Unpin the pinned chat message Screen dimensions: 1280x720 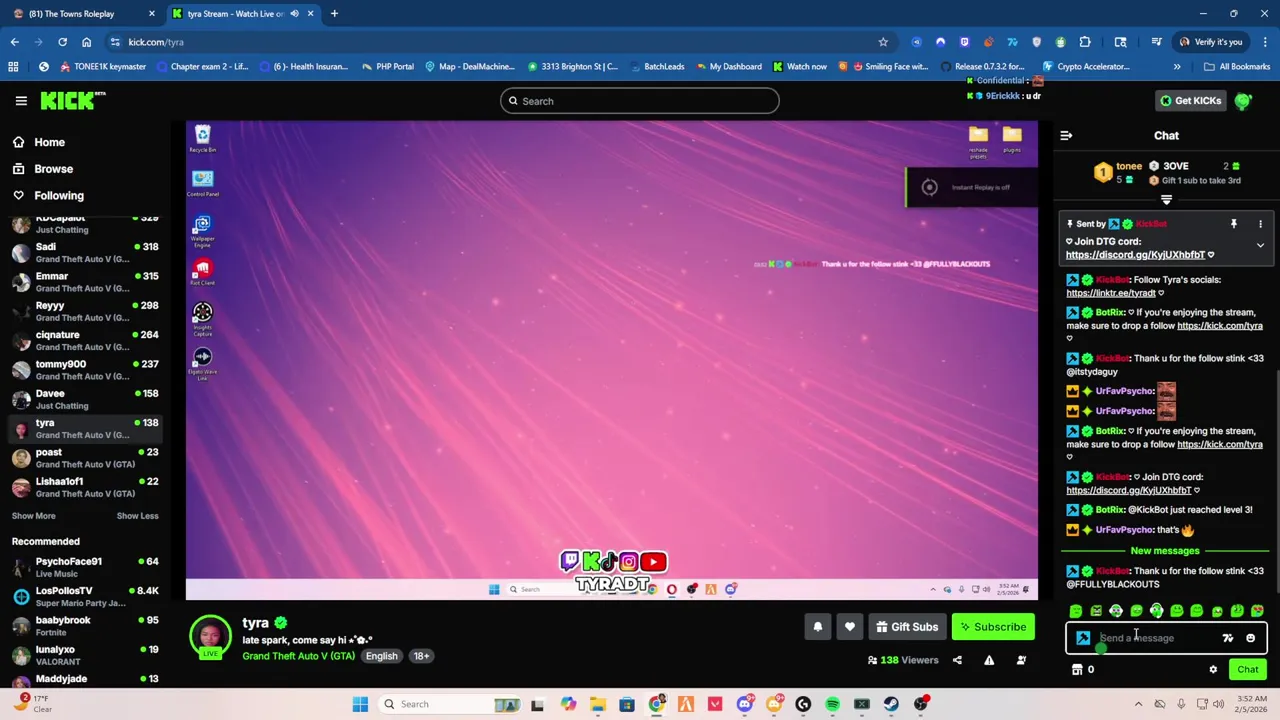pyautogui.click(x=1234, y=224)
